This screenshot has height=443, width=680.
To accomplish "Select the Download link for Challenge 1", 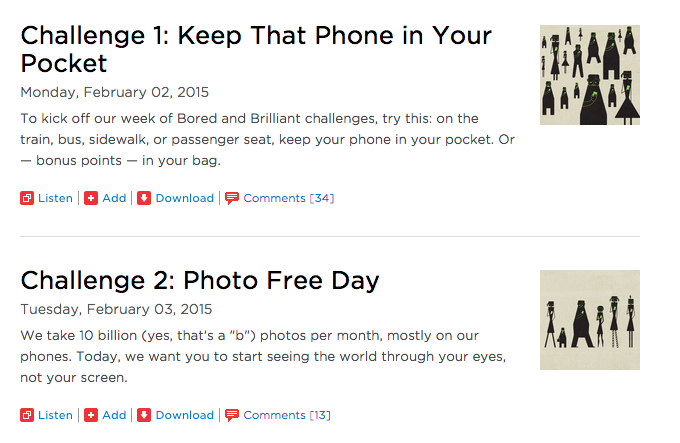I will (x=185, y=198).
